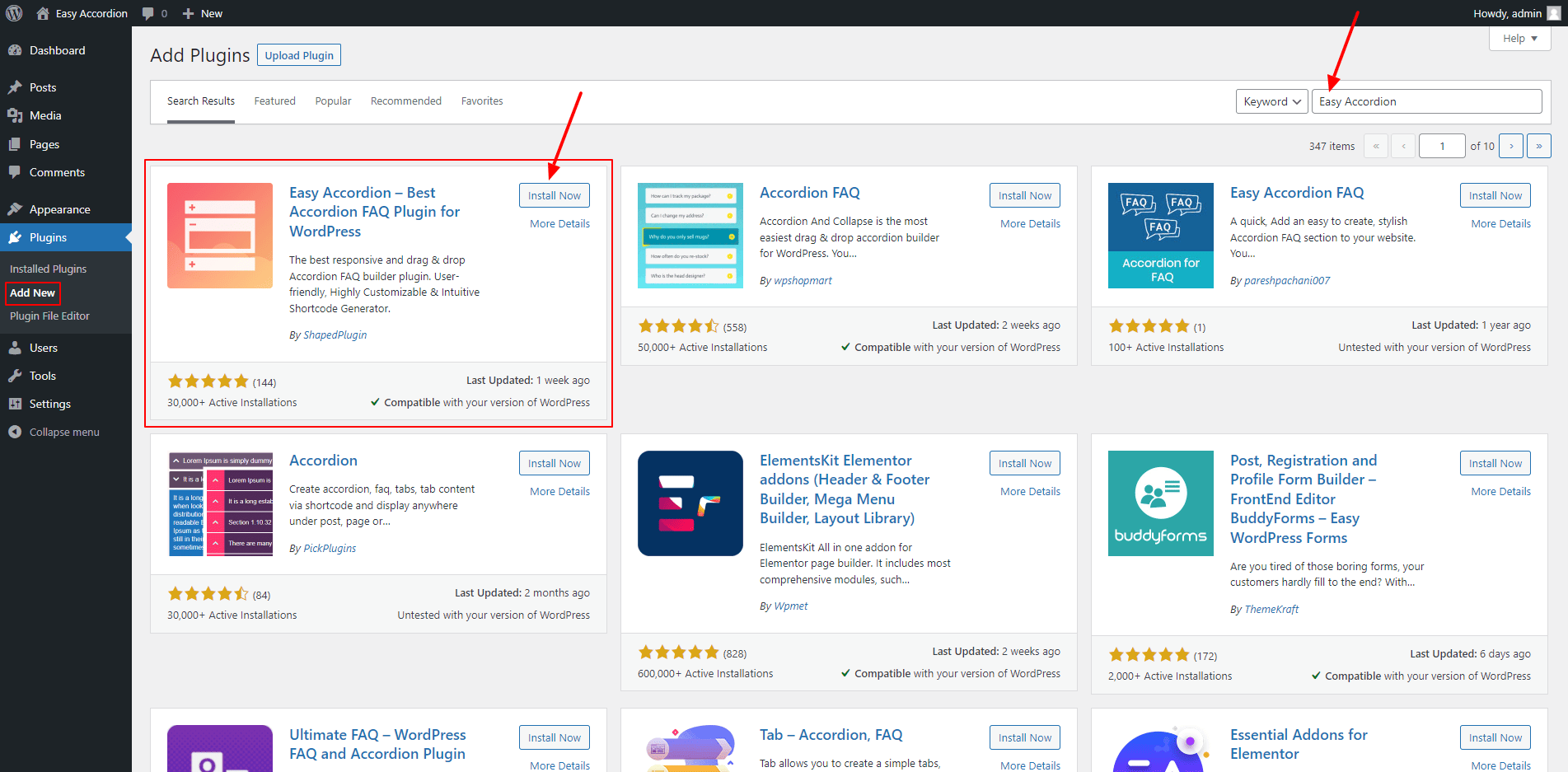
Task: Open the Recommended tab
Action: coord(406,101)
